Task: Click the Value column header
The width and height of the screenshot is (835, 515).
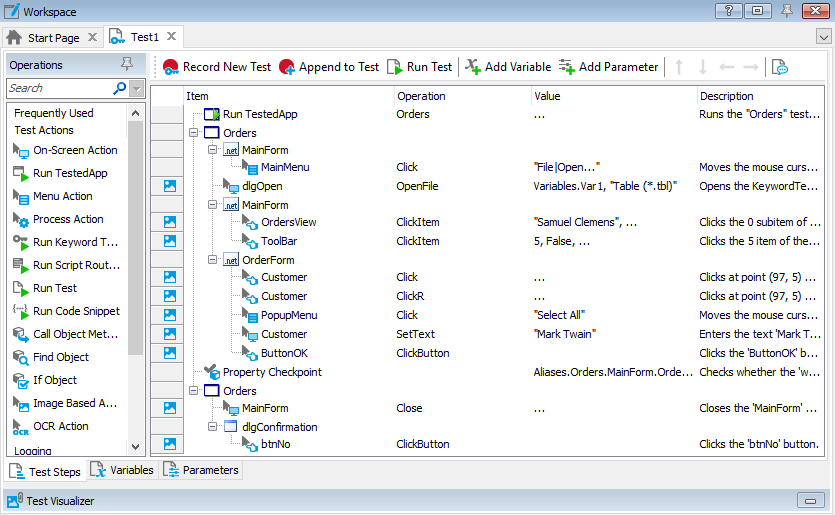Action: click(614, 96)
